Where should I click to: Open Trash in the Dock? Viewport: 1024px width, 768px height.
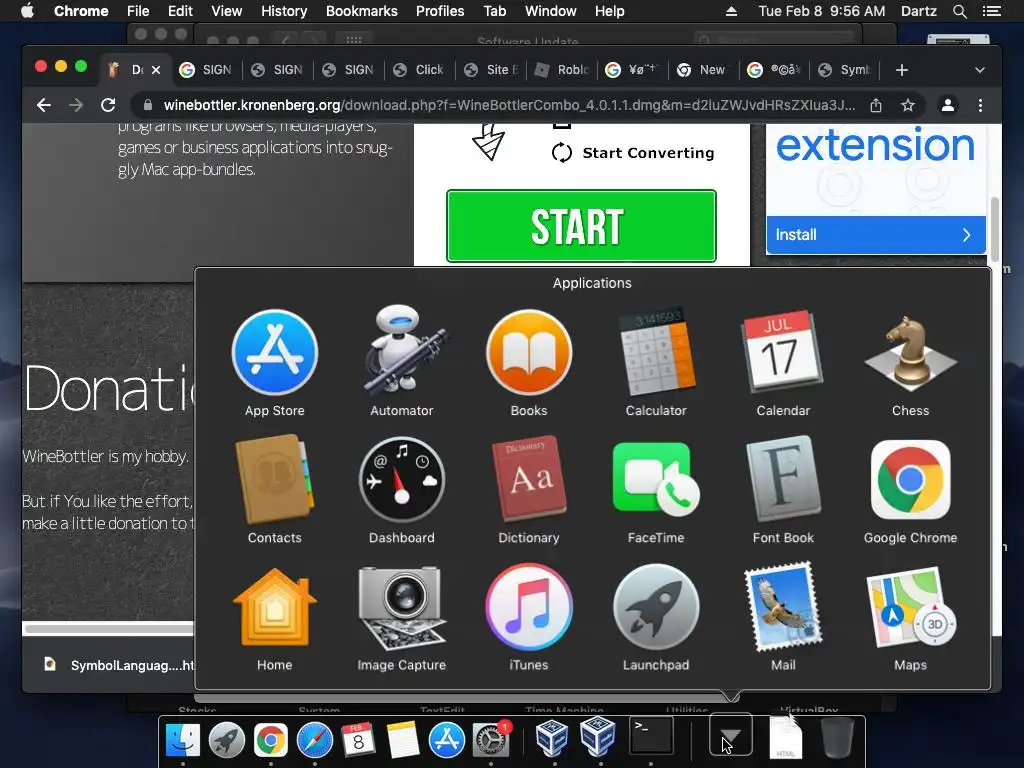tap(837, 738)
